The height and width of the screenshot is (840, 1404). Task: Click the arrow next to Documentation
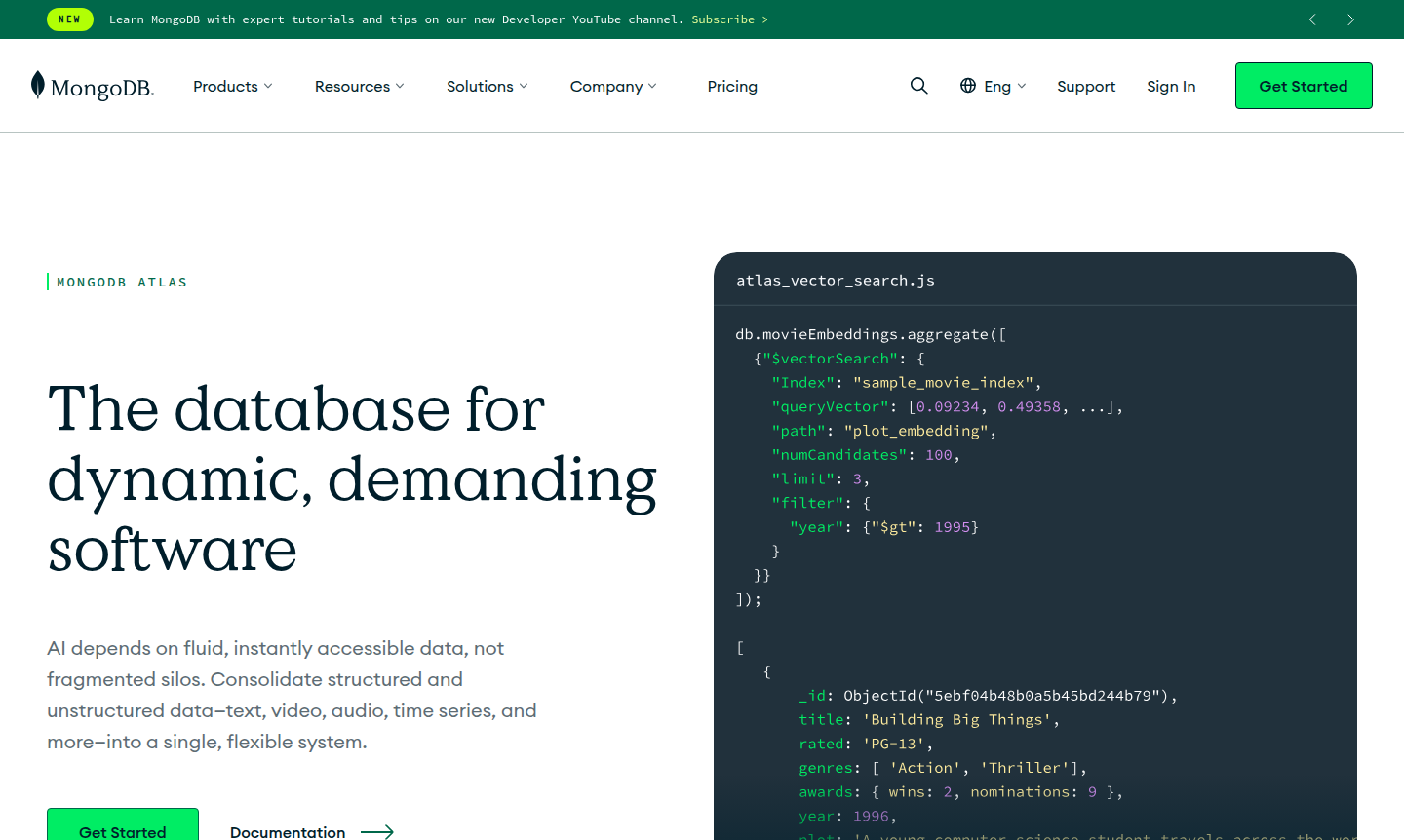coord(377,832)
